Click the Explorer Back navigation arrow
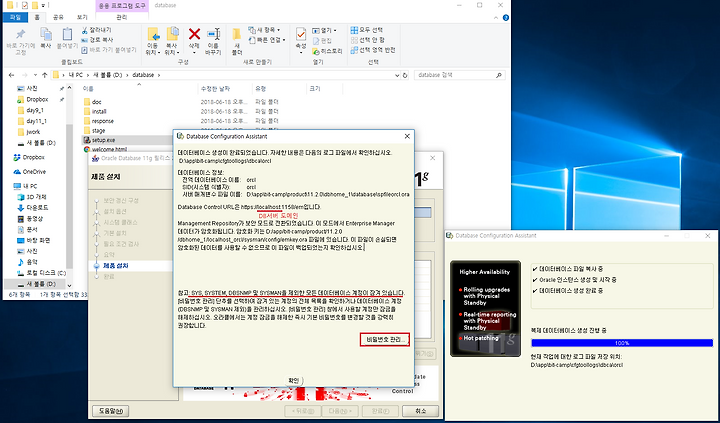This screenshot has width=720, height=423. 11,75
